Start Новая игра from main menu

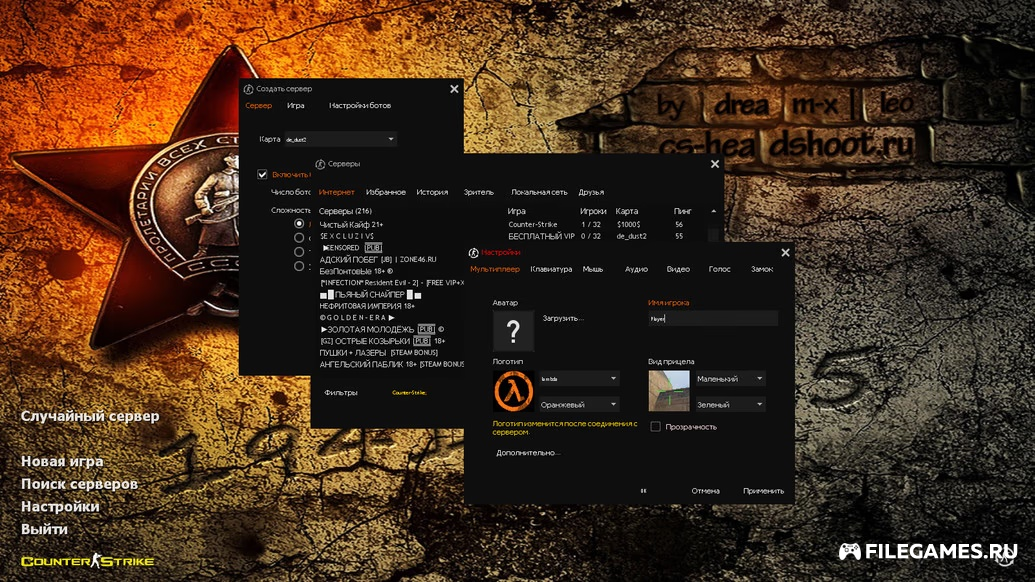(x=62, y=461)
